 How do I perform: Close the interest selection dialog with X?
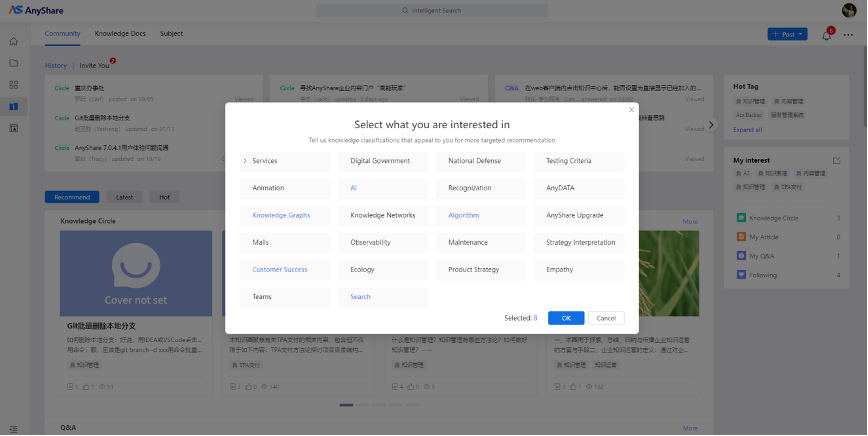pos(631,110)
